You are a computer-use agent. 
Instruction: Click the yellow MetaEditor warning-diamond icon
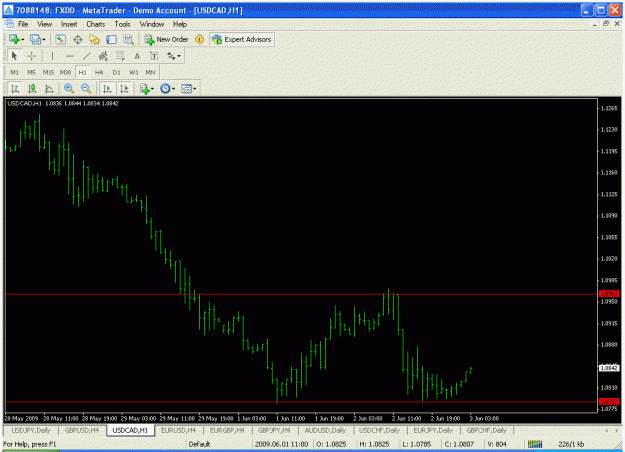pyautogui.click(x=199, y=39)
